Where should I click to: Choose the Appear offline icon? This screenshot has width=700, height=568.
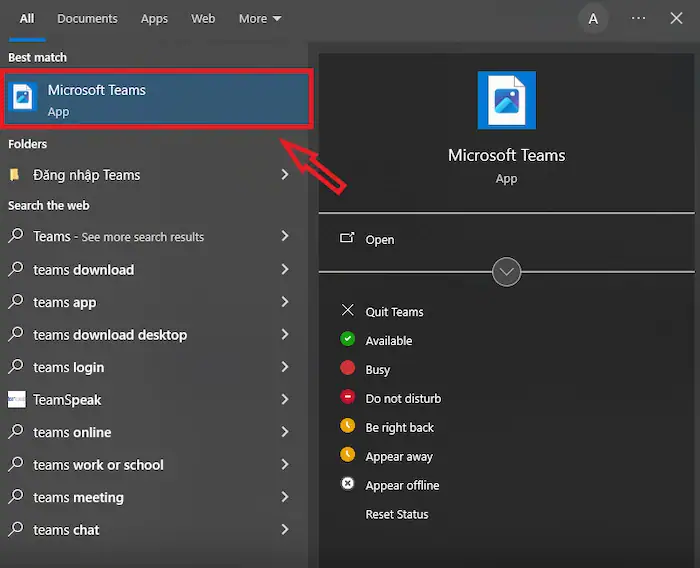(x=348, y=485)
